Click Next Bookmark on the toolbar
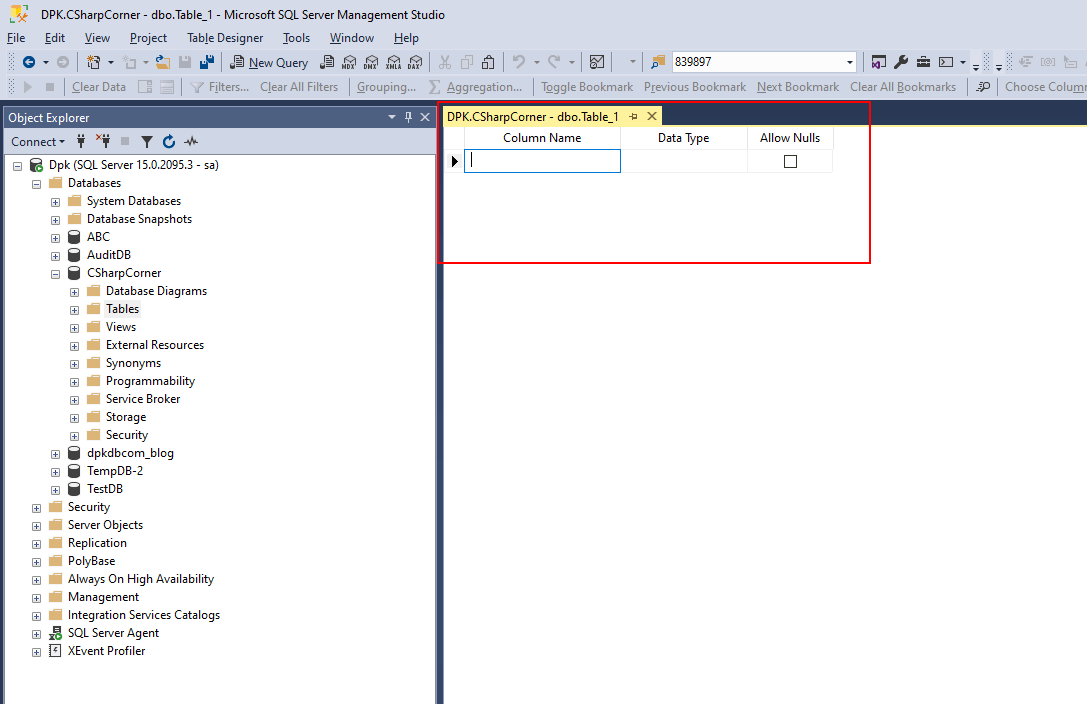1087x704 pixels. click(797, 87)
